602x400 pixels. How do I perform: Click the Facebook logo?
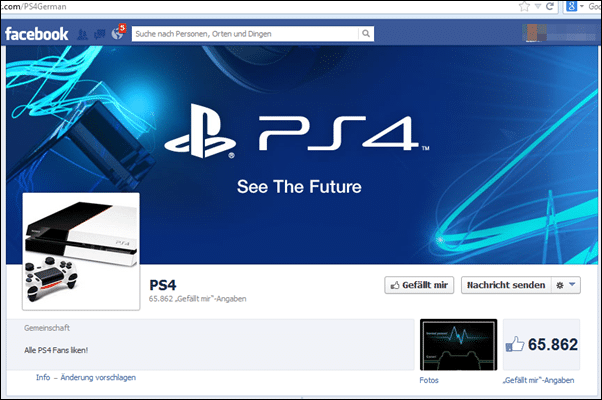(36, 34)
